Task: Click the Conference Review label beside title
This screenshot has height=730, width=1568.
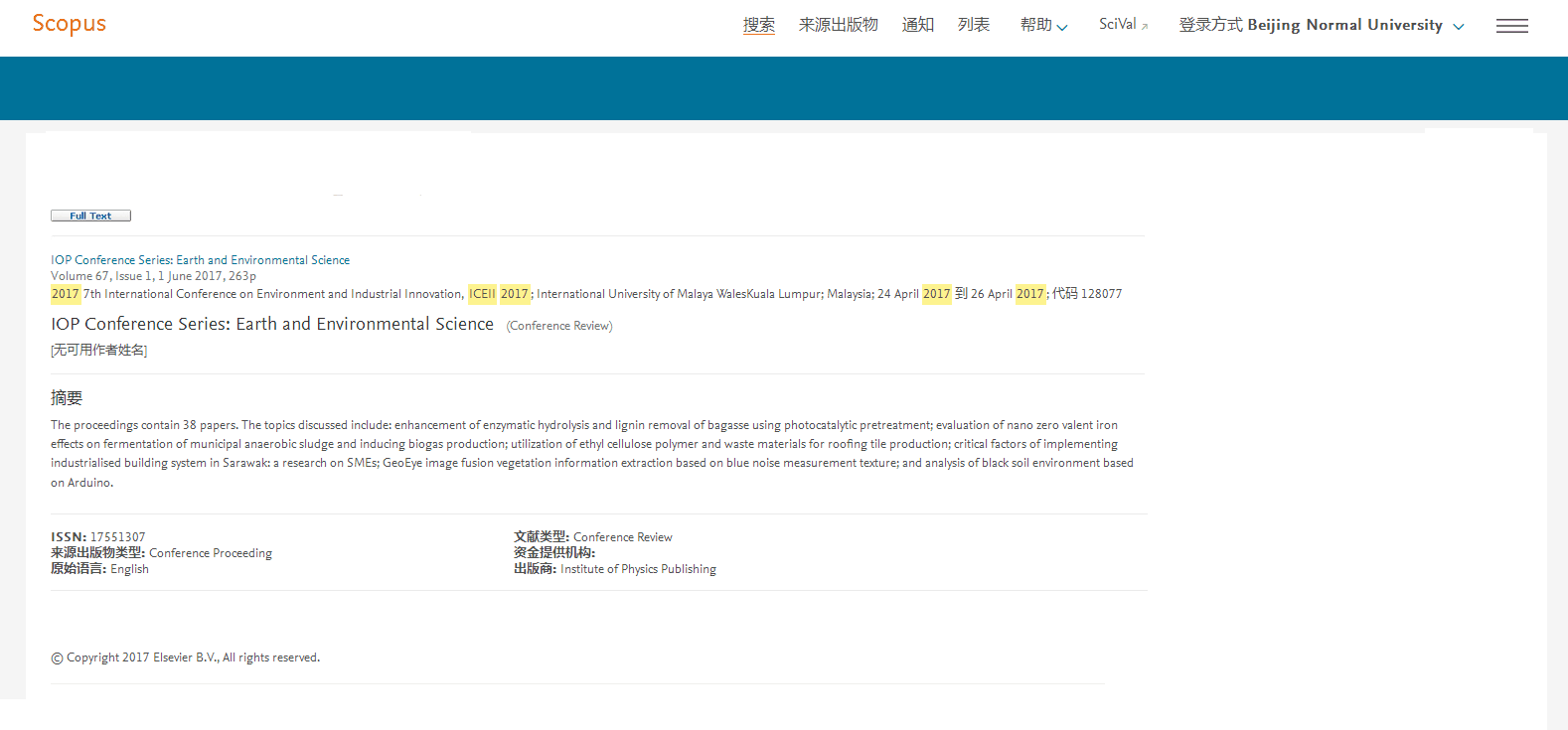Action: (559, 326)
